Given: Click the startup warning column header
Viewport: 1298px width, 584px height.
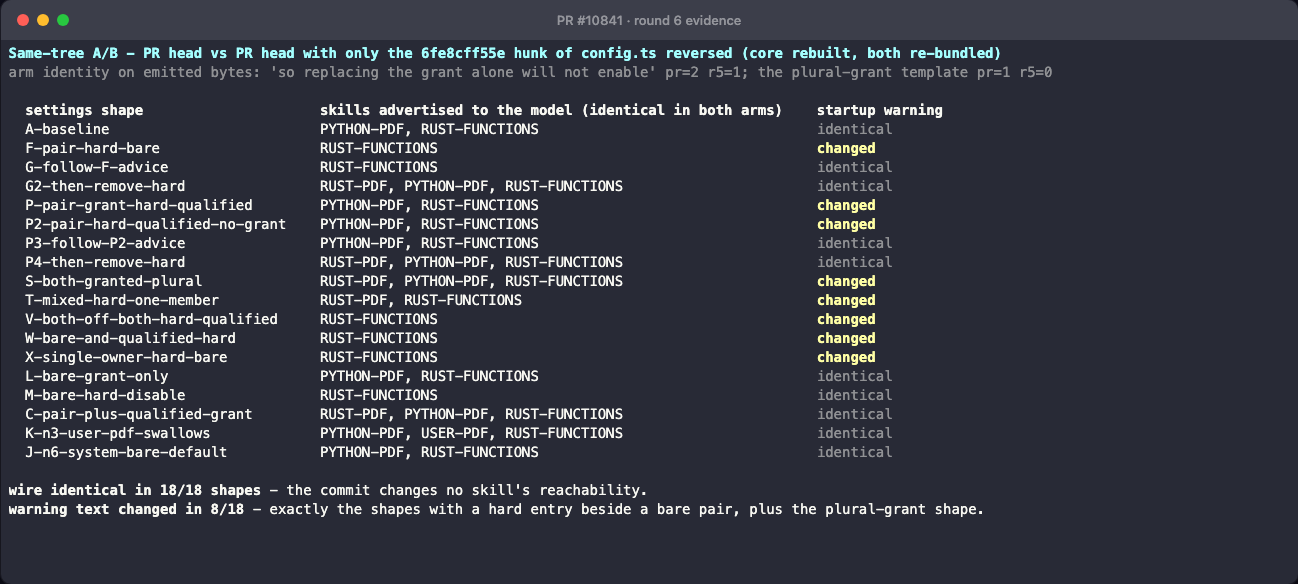Looking at the screenshot, I should 880,110.
